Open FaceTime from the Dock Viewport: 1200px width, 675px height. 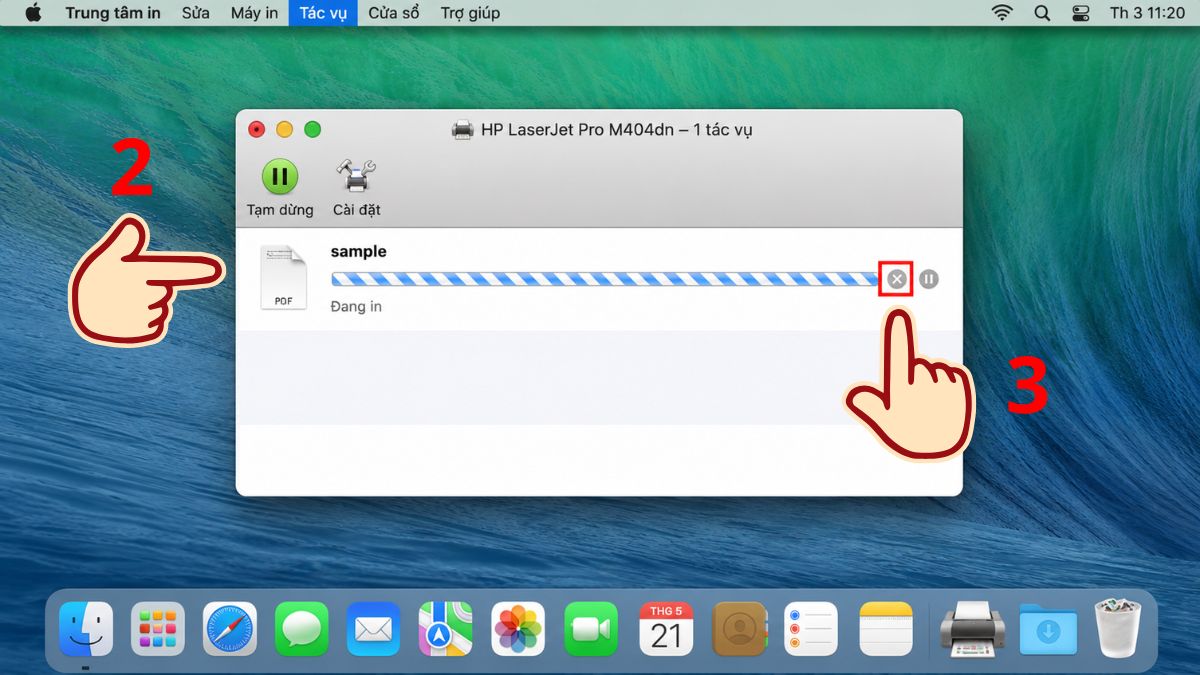(591, 629)
